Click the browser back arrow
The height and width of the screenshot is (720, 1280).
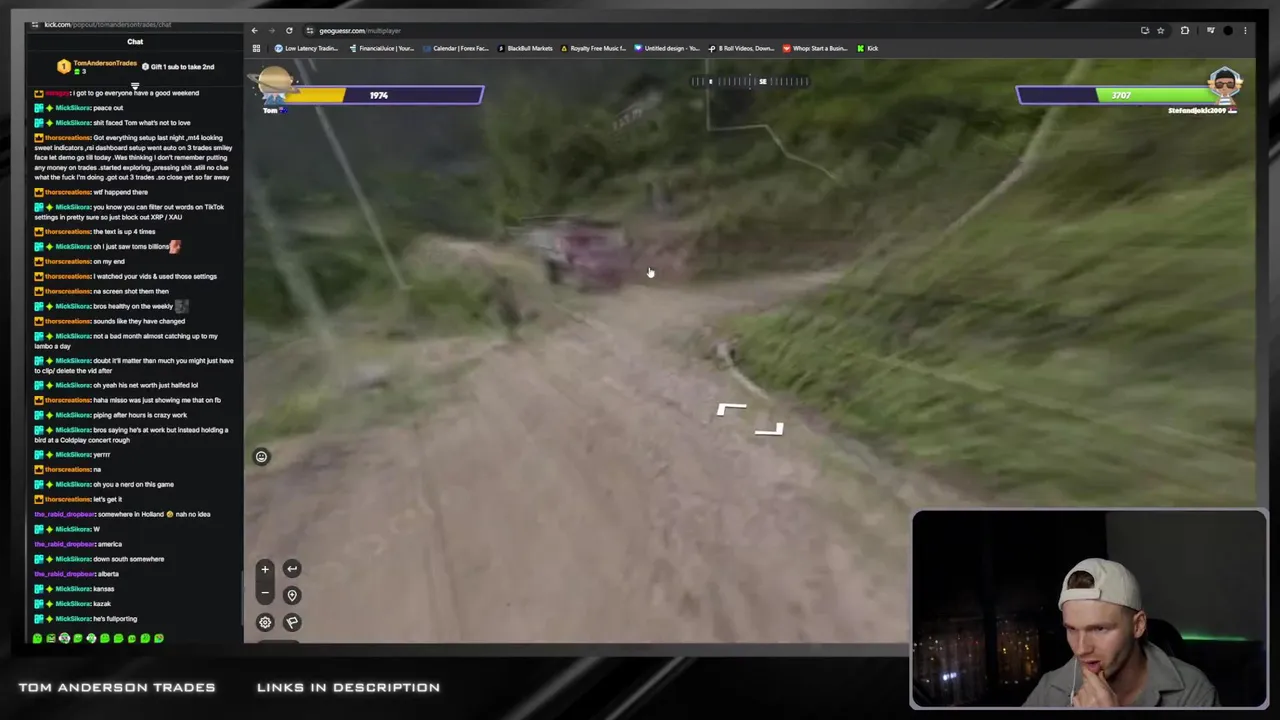tap(254, 31)
